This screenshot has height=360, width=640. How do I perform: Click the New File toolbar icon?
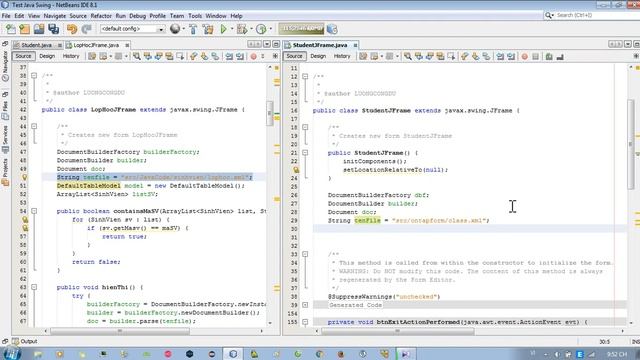pyautogui.click(x=11, y=29)
